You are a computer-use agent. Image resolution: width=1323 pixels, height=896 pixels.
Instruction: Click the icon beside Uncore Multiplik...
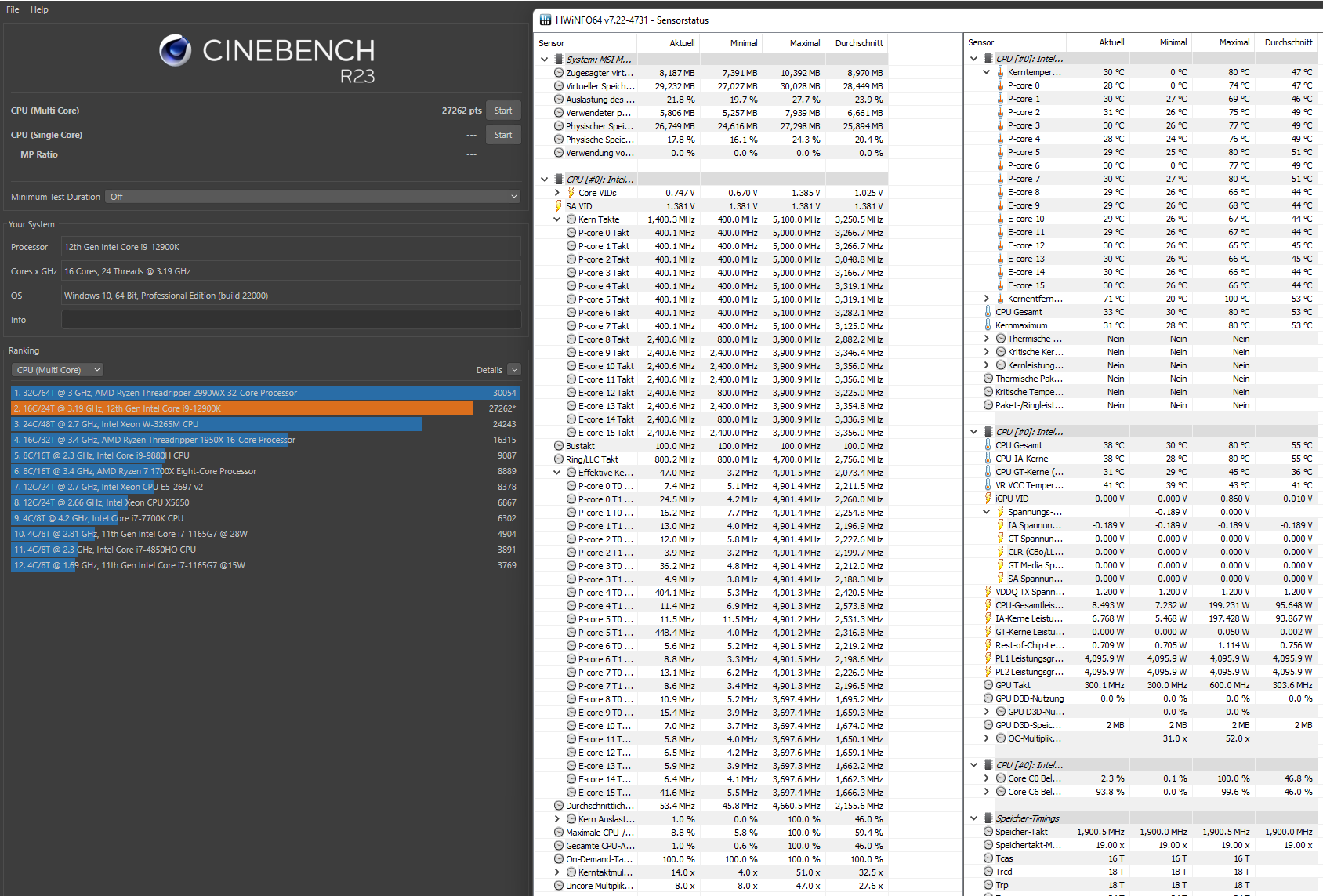click(x=559, y=886)
